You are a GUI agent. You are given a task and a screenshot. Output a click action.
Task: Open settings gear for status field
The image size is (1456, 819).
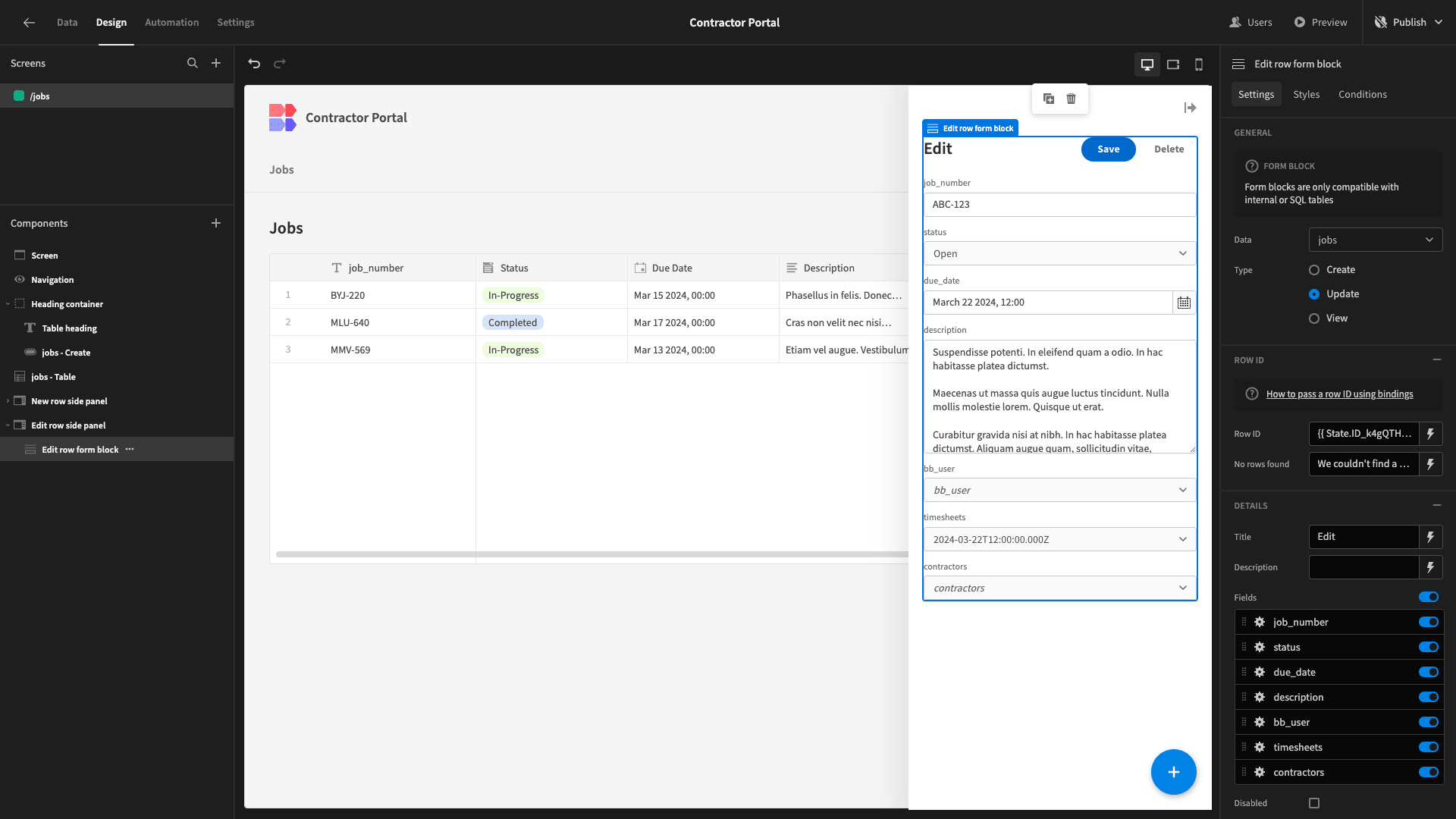(1260, 647)
